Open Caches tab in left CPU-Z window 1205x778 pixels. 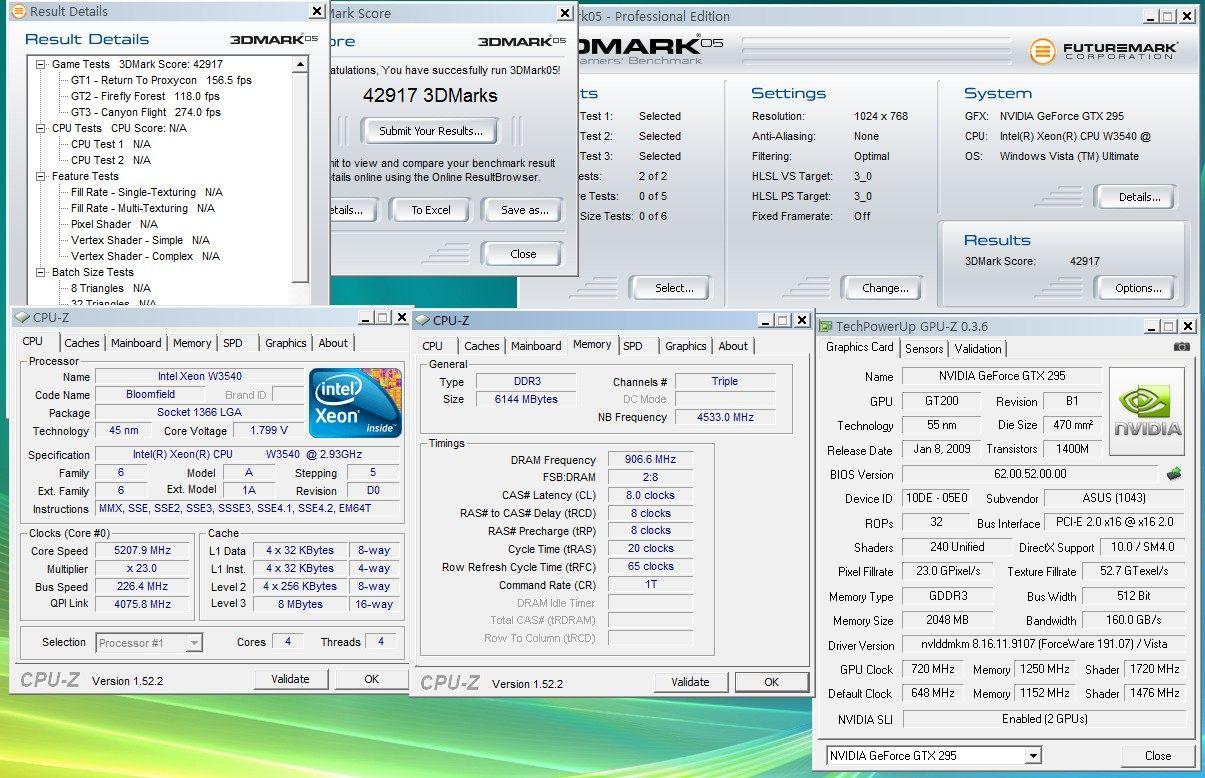[x=82, y=343]
